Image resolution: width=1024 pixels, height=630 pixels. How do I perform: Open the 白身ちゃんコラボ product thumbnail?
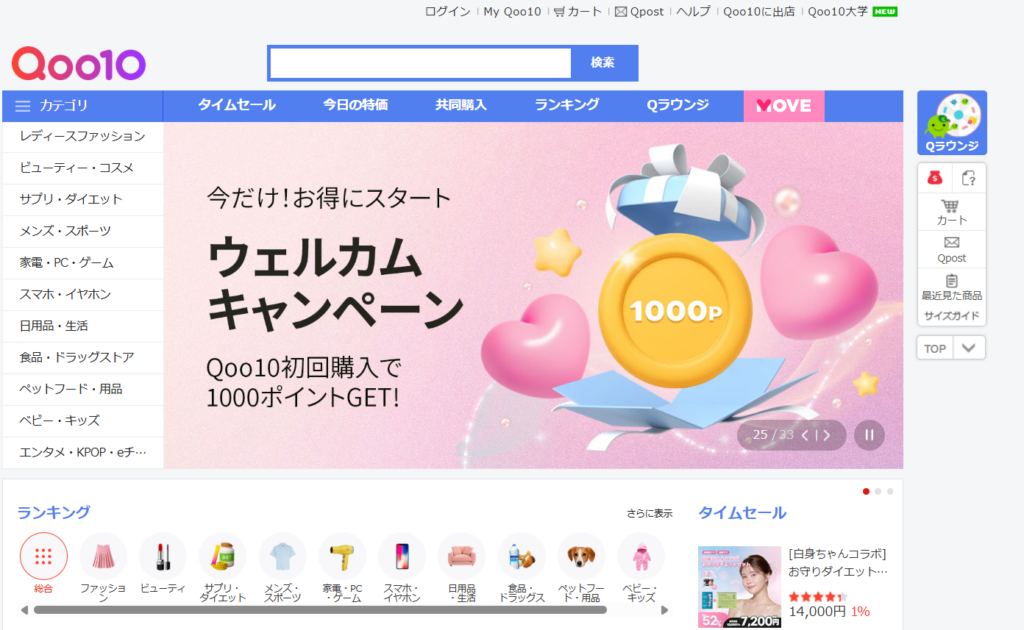point(739,587)
